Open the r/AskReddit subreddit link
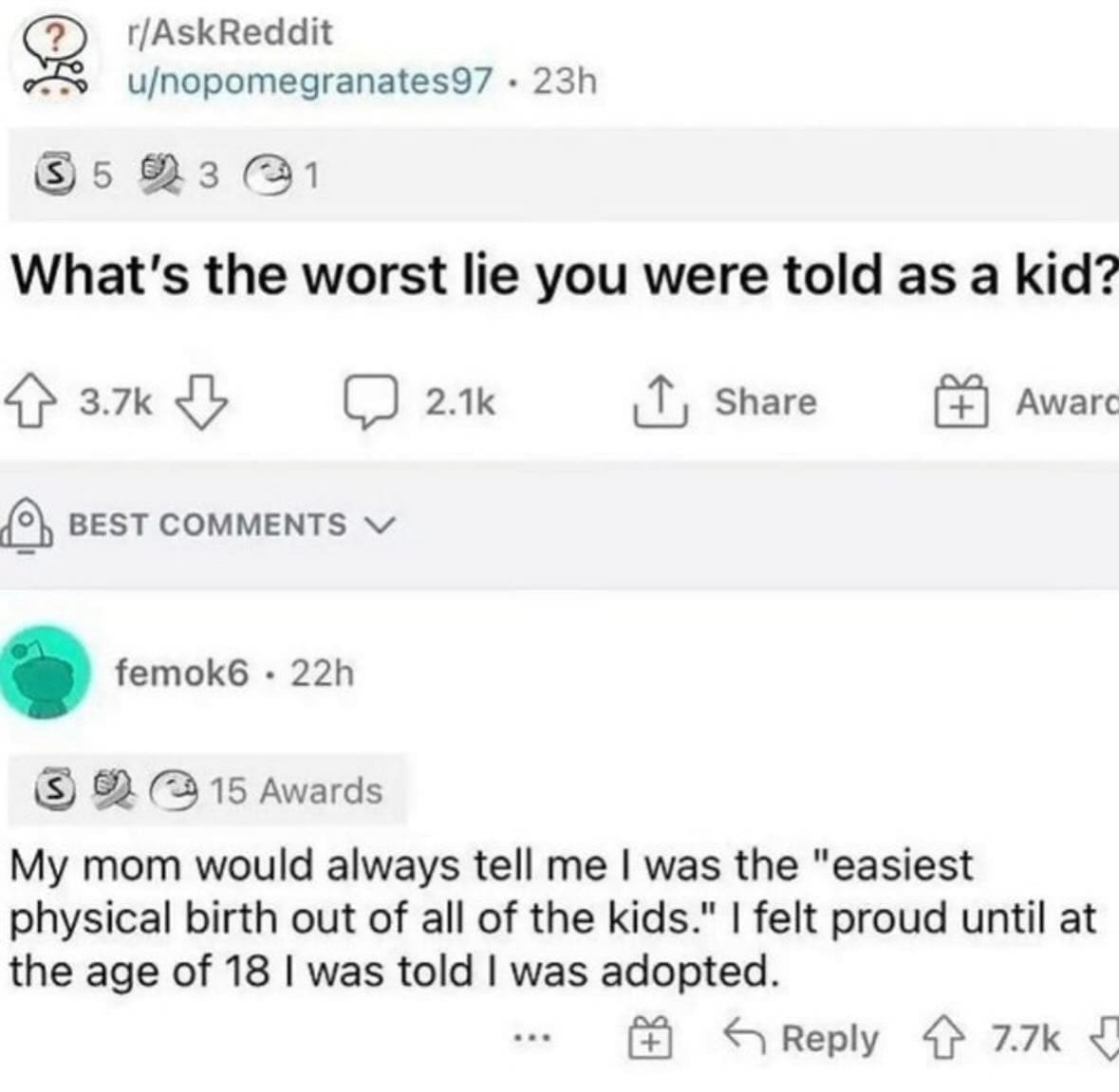This screenshot has height=1092, width=1119. (x=230, y=32)
